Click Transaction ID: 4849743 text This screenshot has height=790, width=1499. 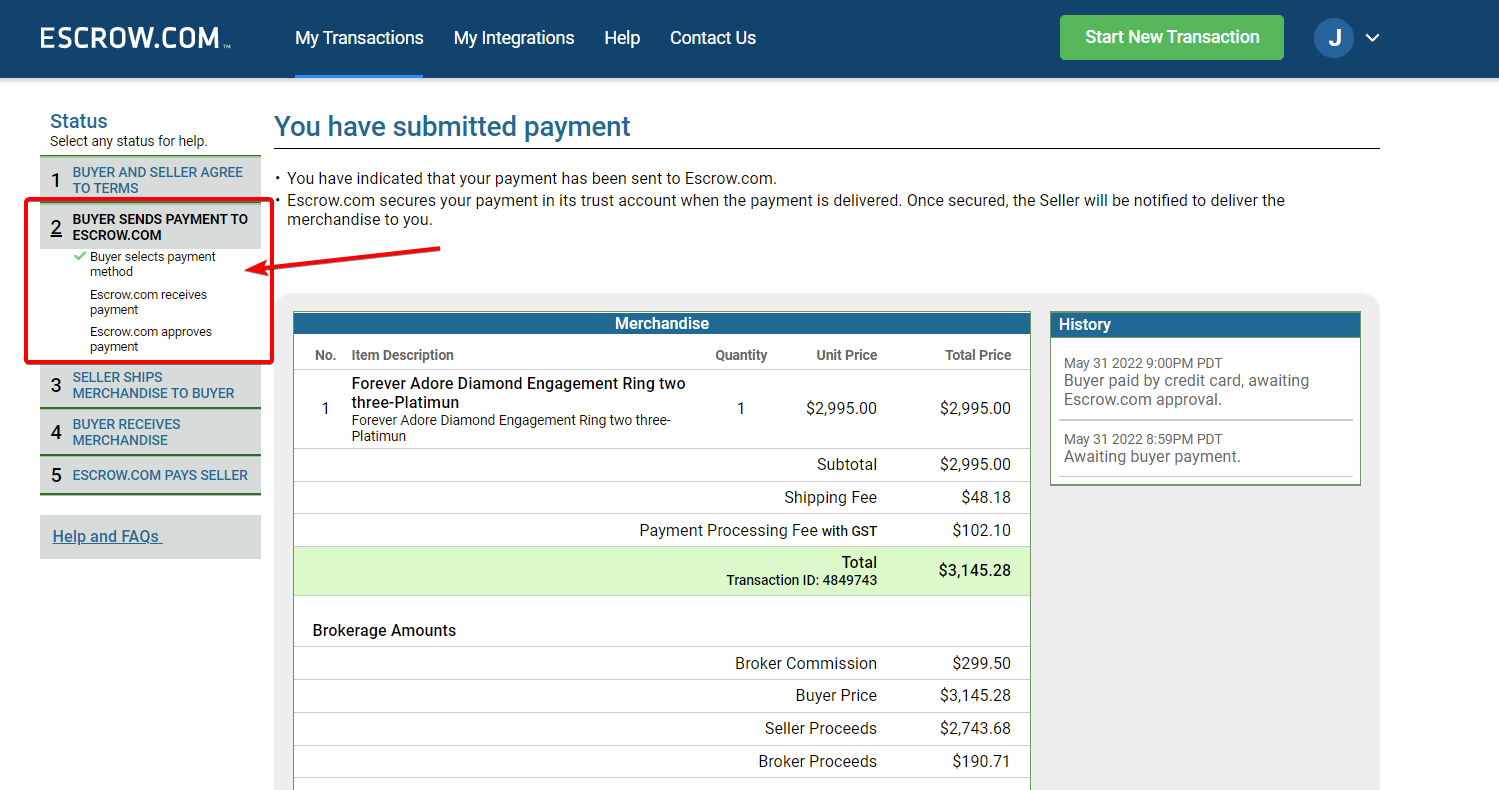[x=802, y=580]
